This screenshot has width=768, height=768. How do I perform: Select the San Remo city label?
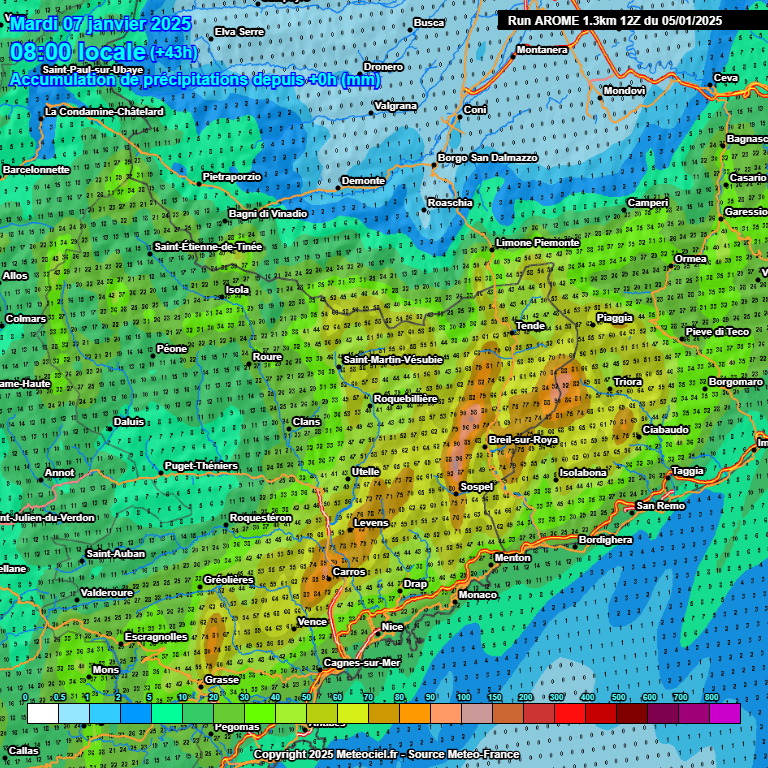(x=661, y=505)
